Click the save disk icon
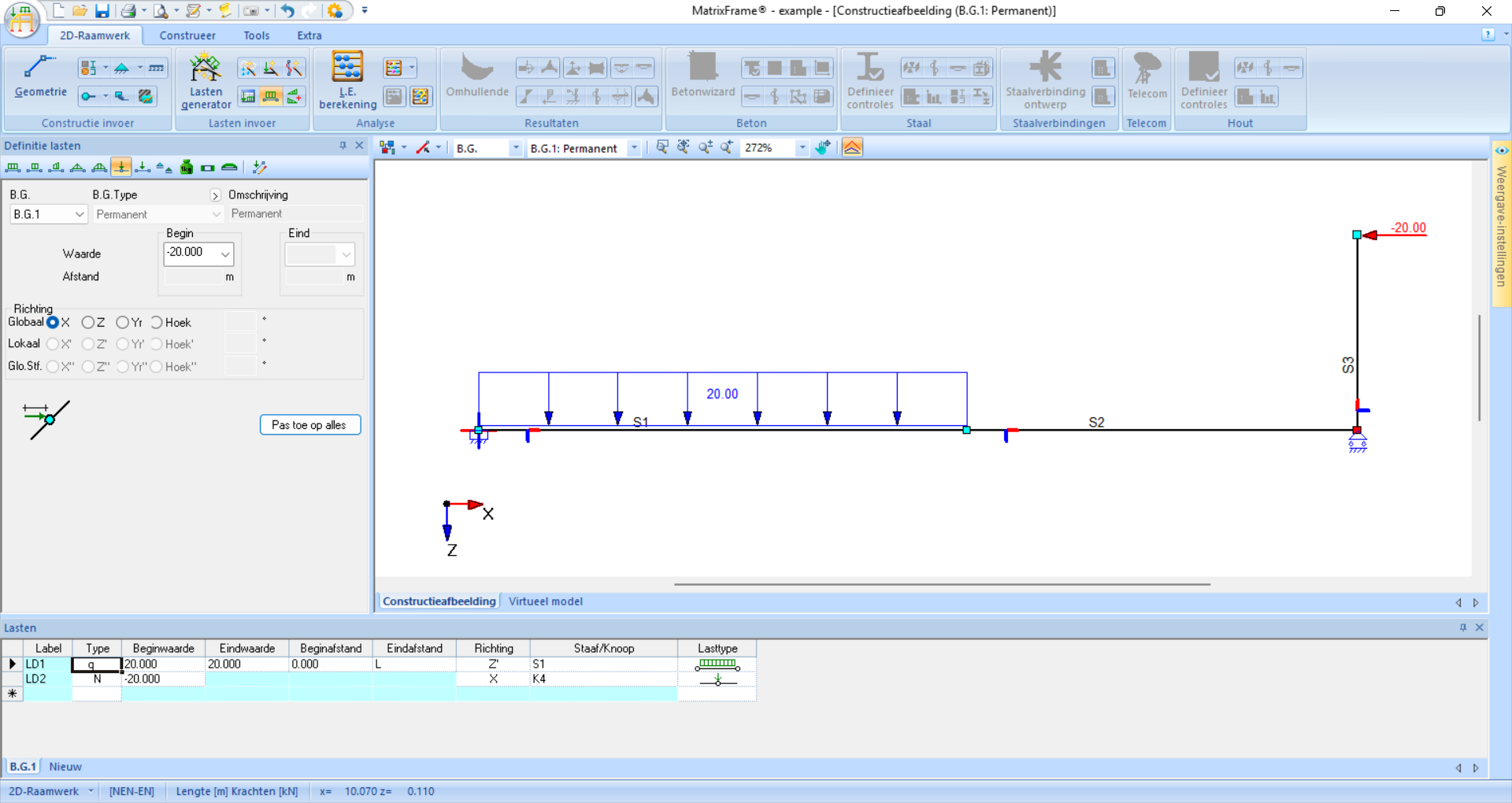Screen dimensions: 1512x803 (x=102, y=11)
